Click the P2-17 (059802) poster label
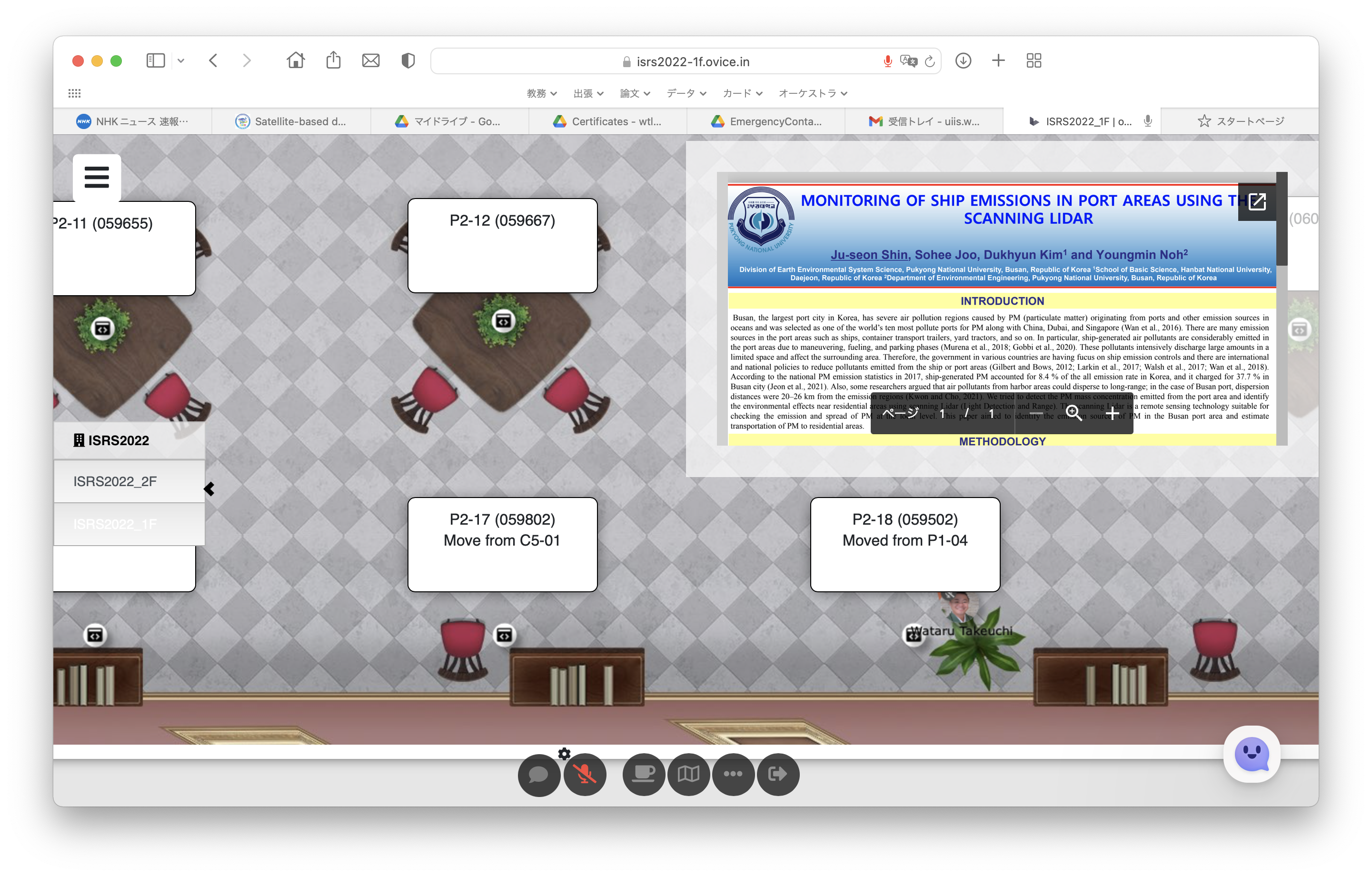Screen dimensions: 1372x877 (502, 519)
